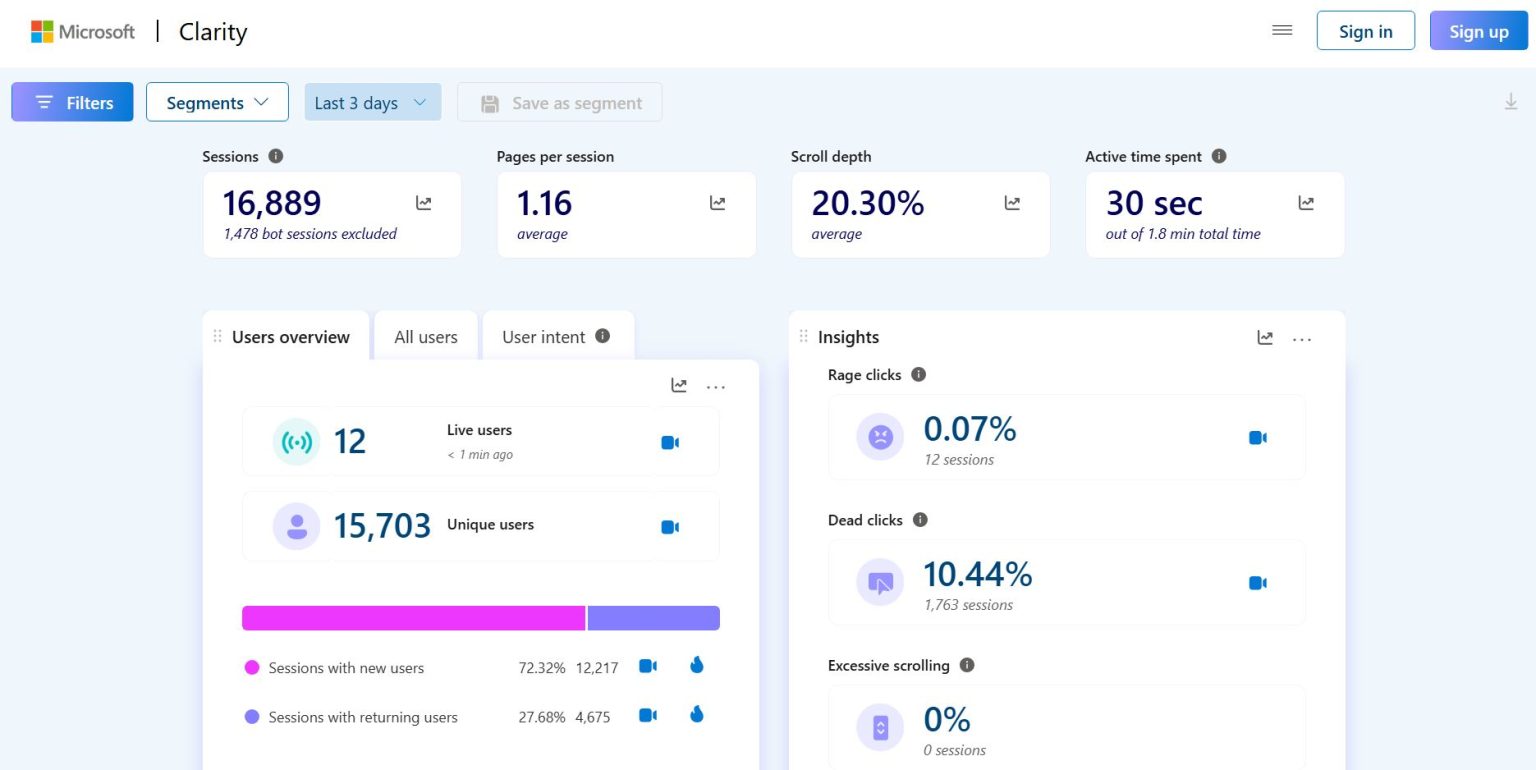
Task: View recordings for Live users
Action: pos(670,442)
